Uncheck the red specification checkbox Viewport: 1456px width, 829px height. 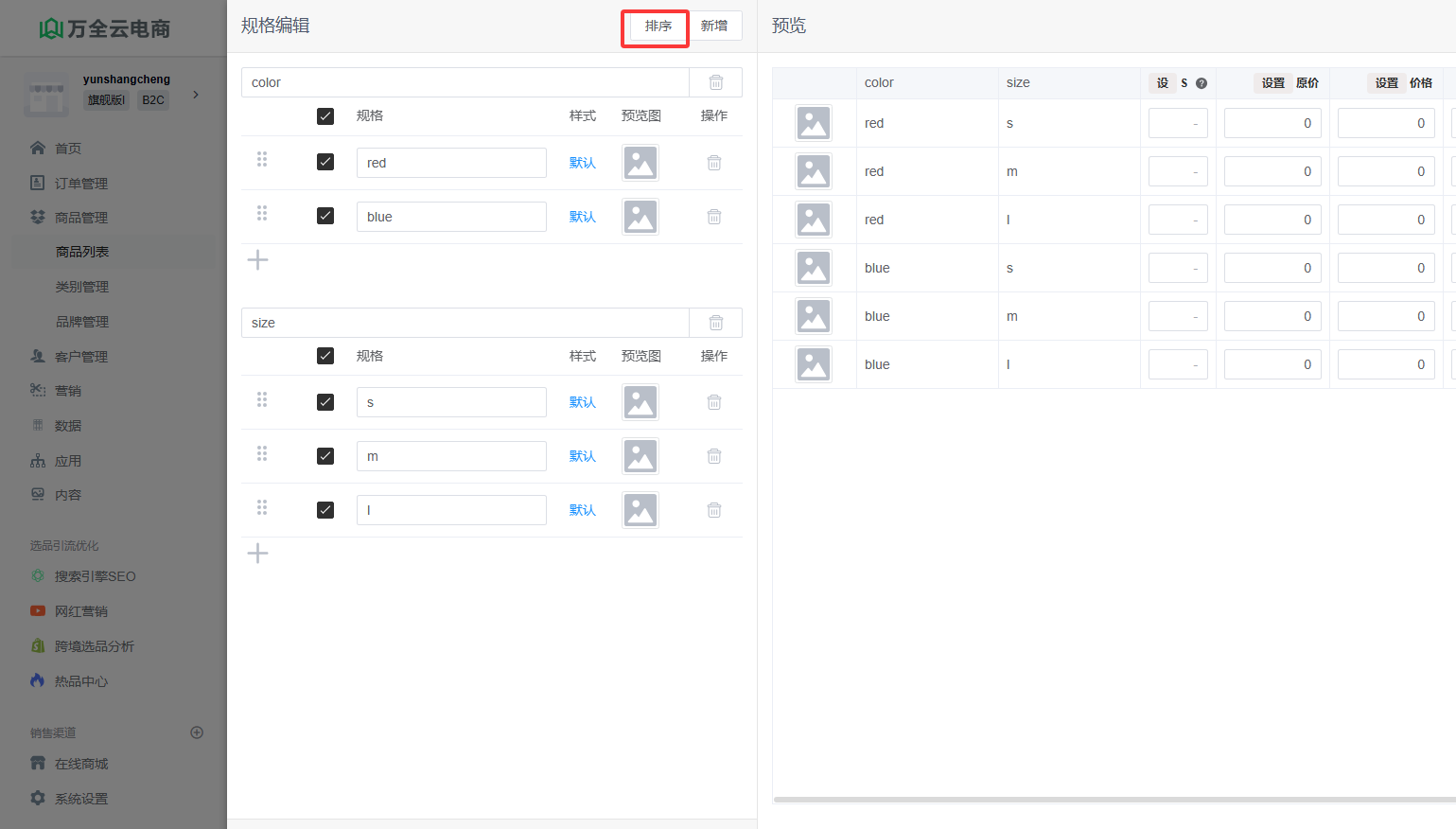(325, 162)
